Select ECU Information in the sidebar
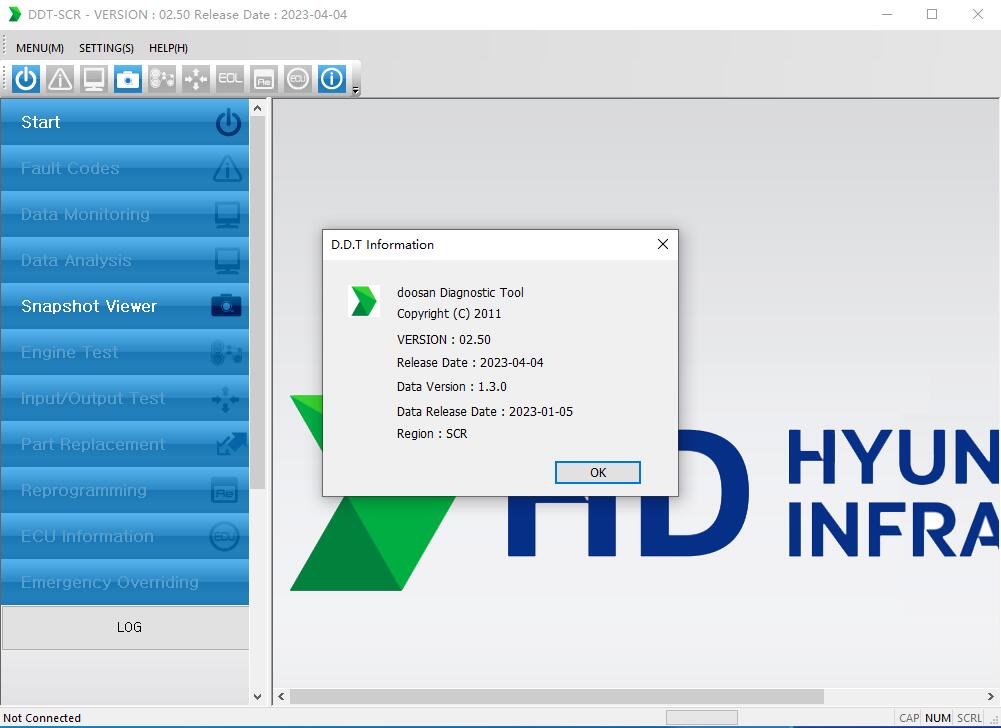Screen dimensions: 1001x728 coord(124,536)
